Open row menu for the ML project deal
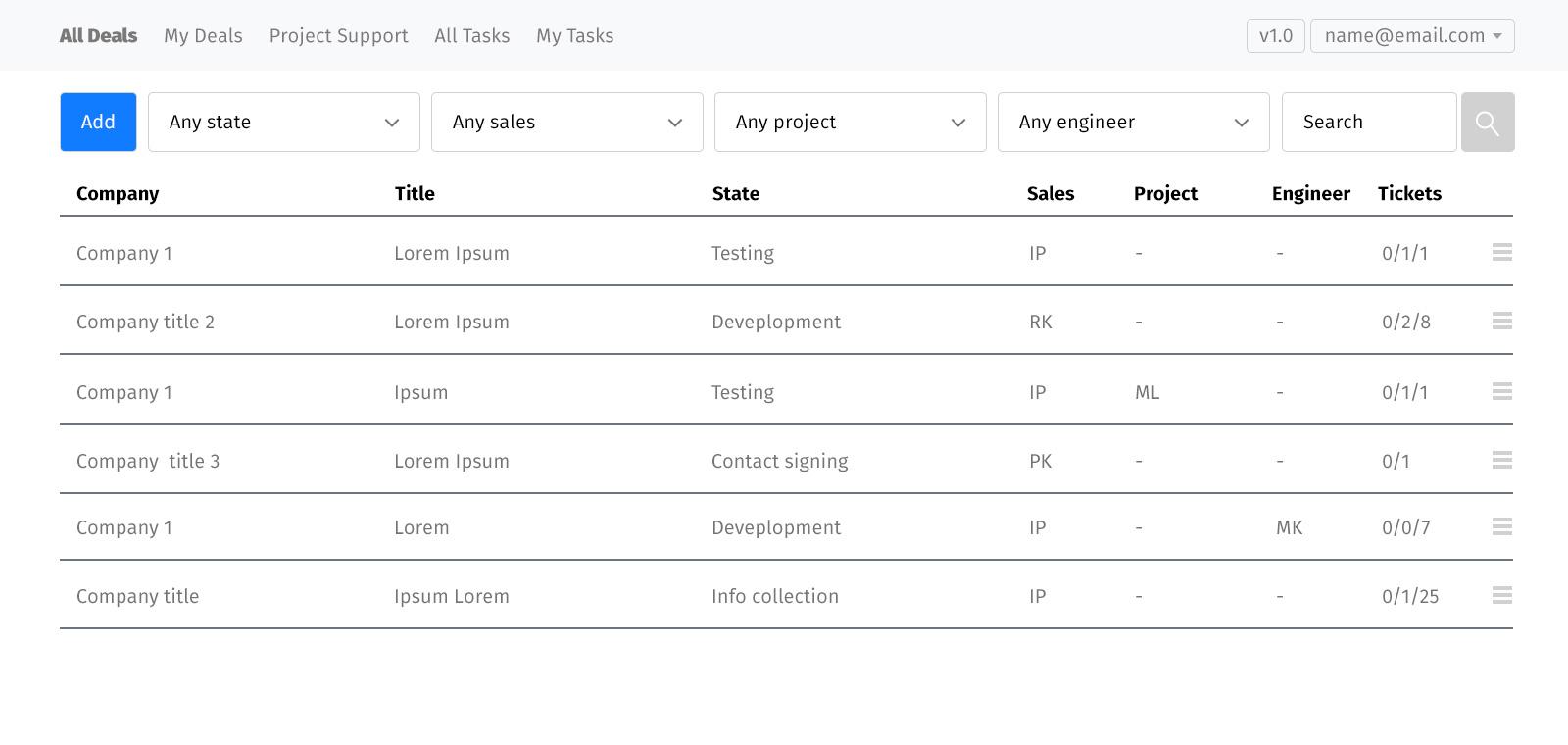This screenshot has width=1568, height=745. 1501,392
